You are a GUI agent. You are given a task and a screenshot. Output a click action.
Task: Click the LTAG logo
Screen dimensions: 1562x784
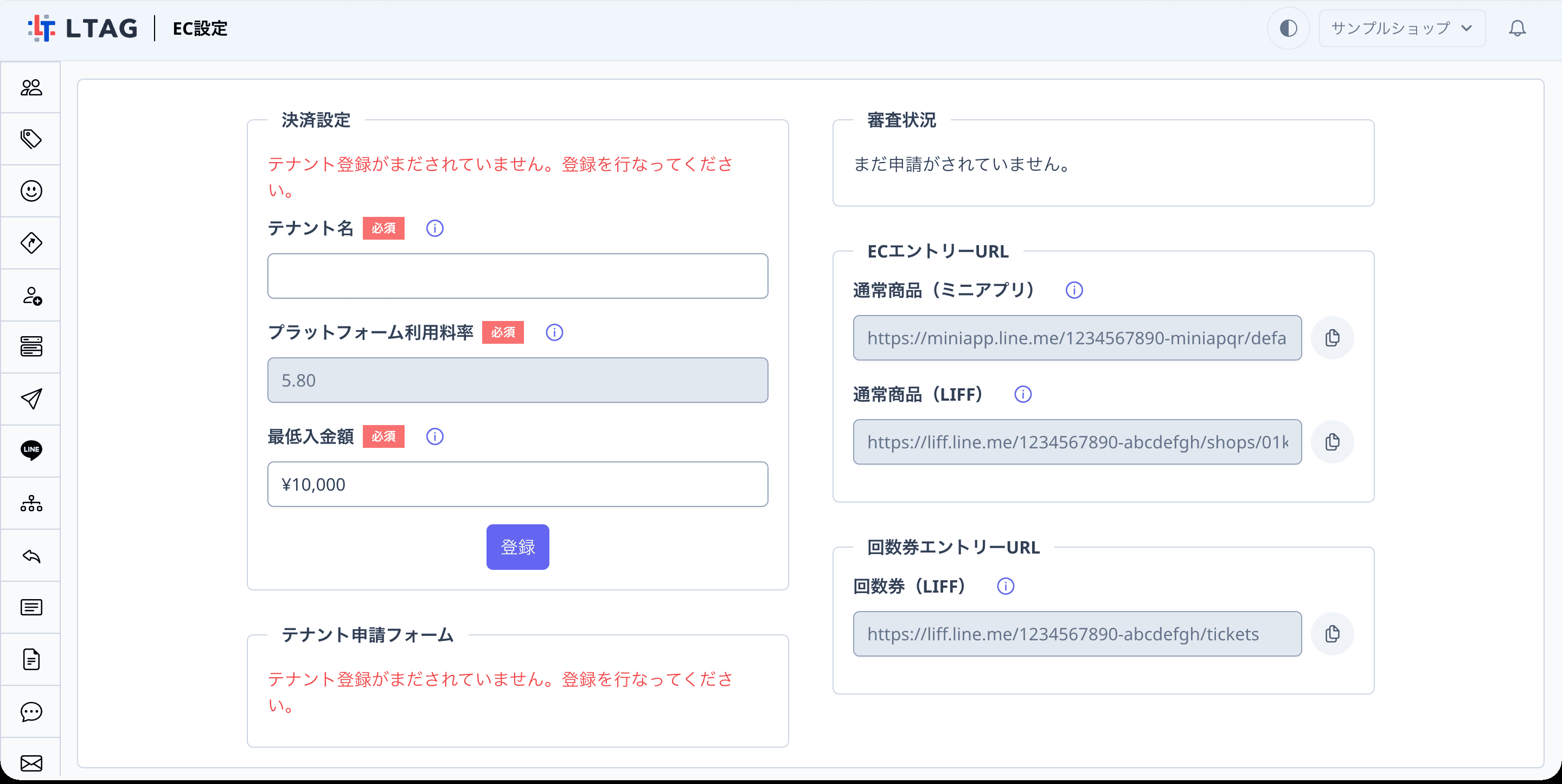82,29
